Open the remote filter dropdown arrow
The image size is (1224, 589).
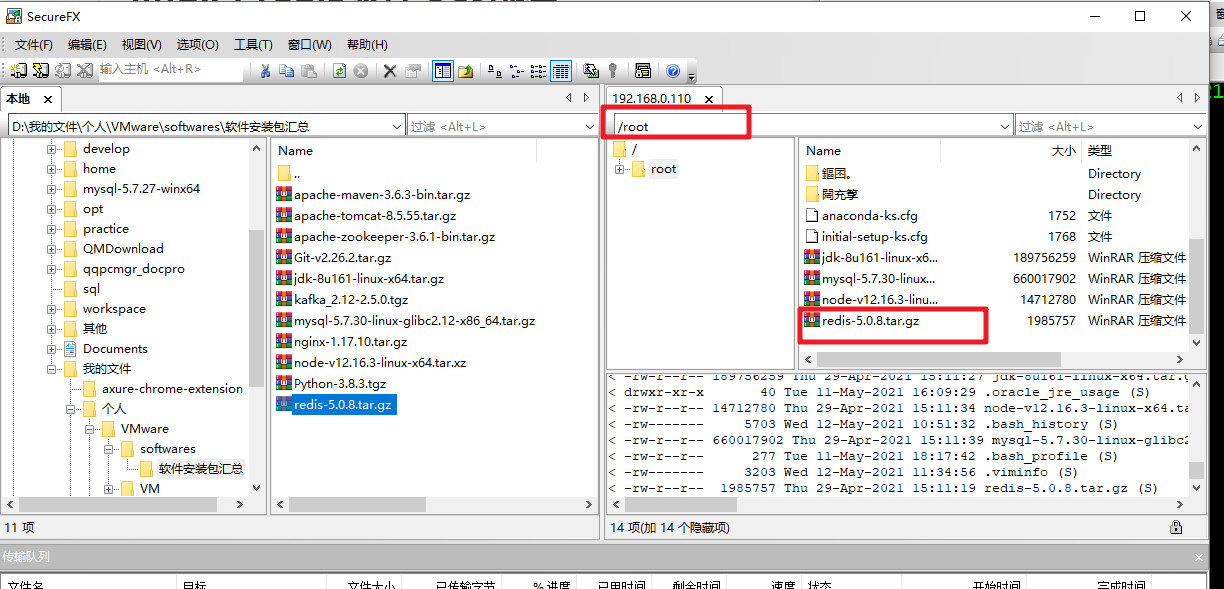tap(1198, 126)
